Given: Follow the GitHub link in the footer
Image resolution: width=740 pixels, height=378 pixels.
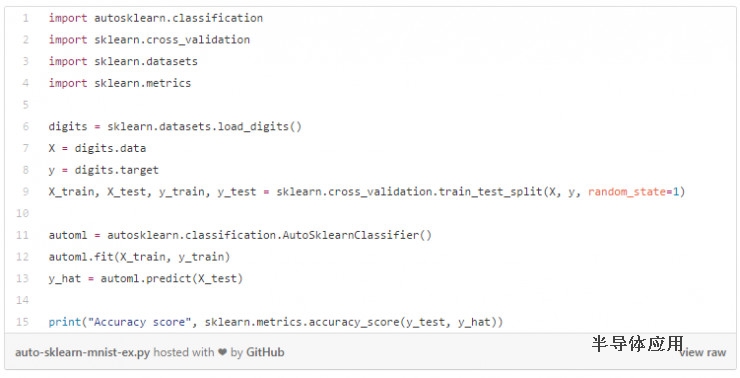Looking at the screenshot, I should click(265, 352).
